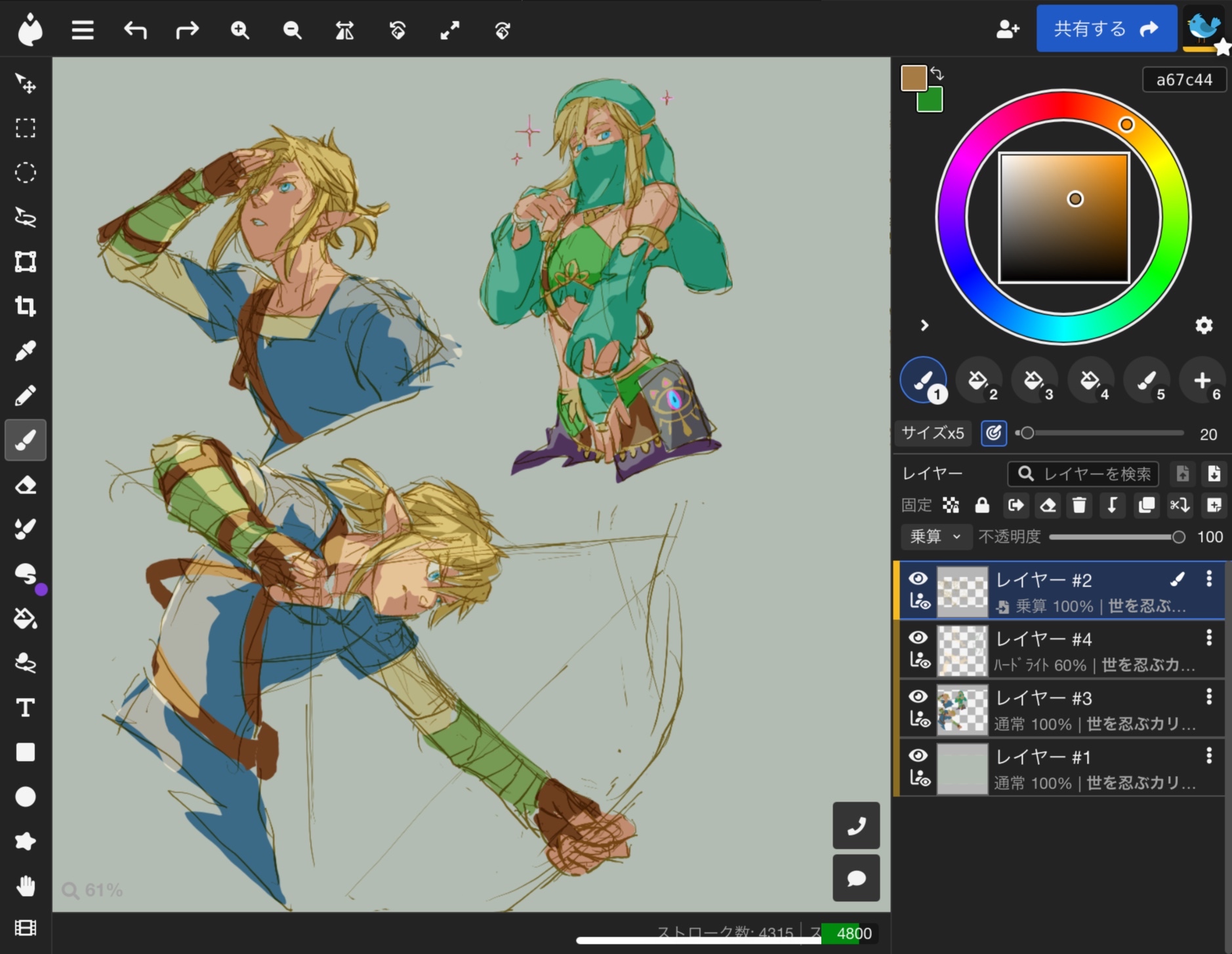Choose the Text tool
1232x954 pixels.
point(26,708)
